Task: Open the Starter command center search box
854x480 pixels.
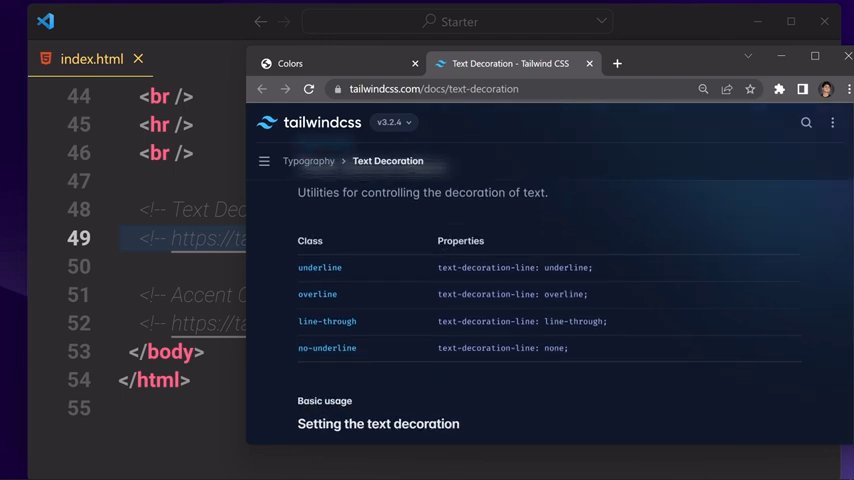Action: tap(458, 22)
